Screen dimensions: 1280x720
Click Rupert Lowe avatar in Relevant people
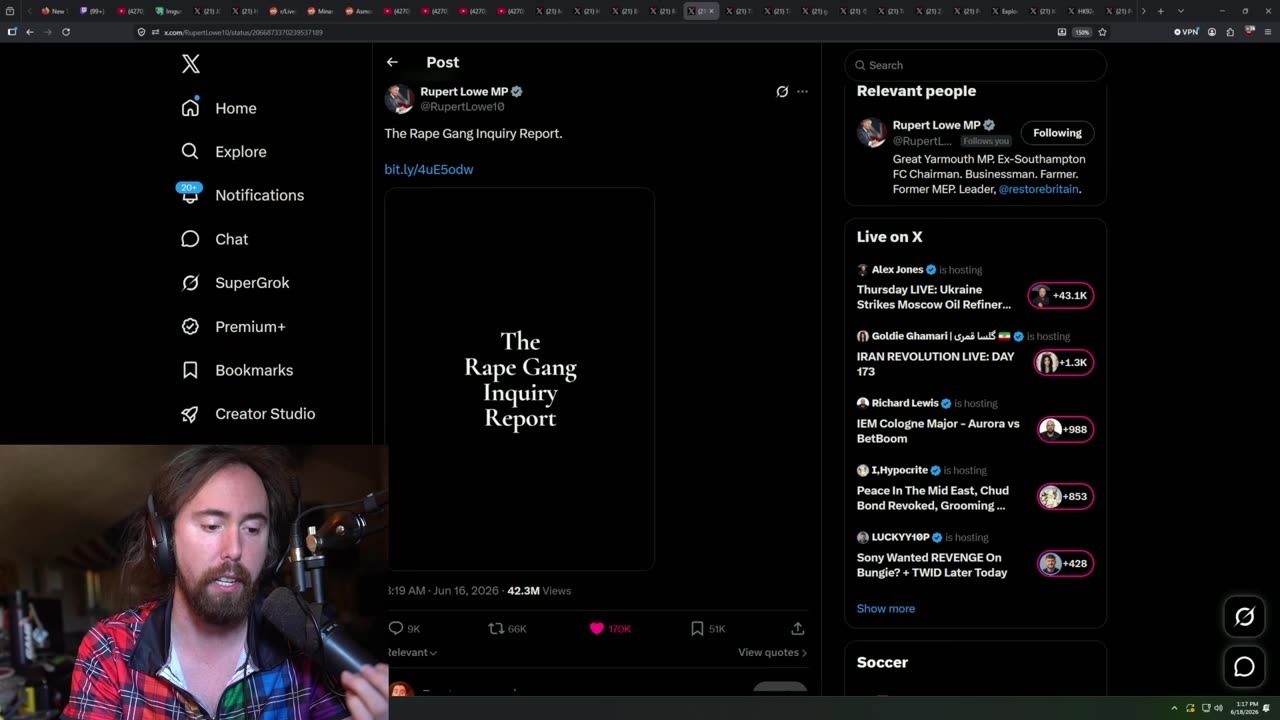pyautogui.click(x=871, y=133)
